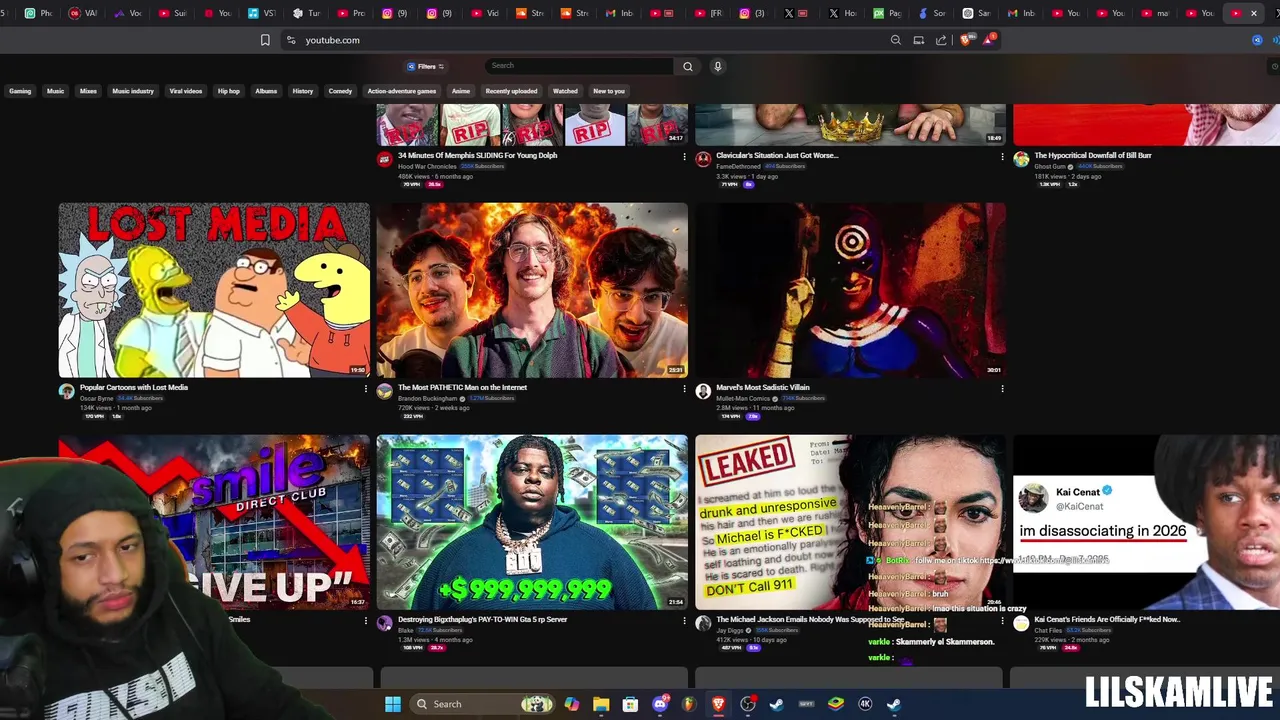Switch to the VST browser tab
This screenshot has width=1280, height=720.
tap(262, 13)
